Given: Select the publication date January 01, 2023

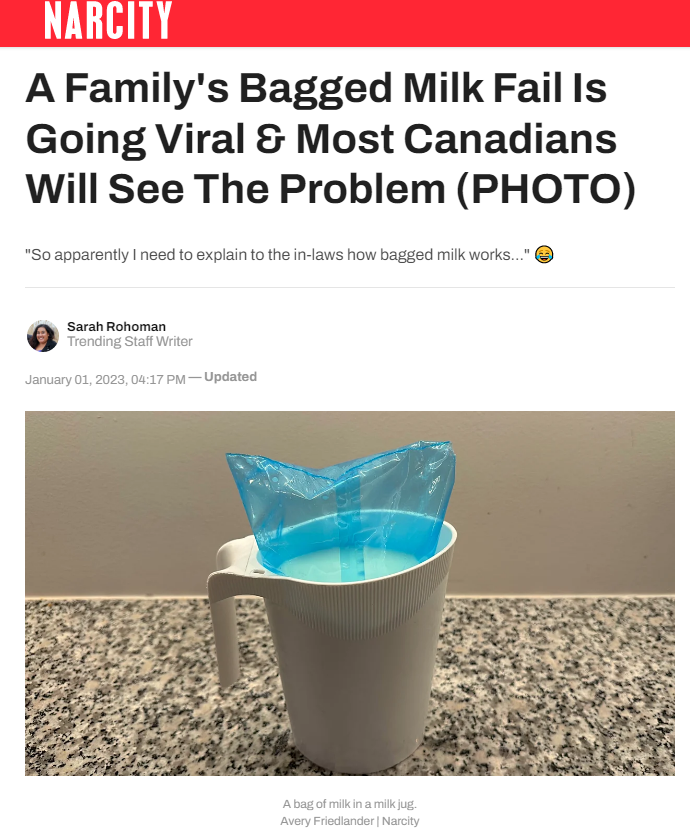Looking at the screenshot, I should coord(77,380).
